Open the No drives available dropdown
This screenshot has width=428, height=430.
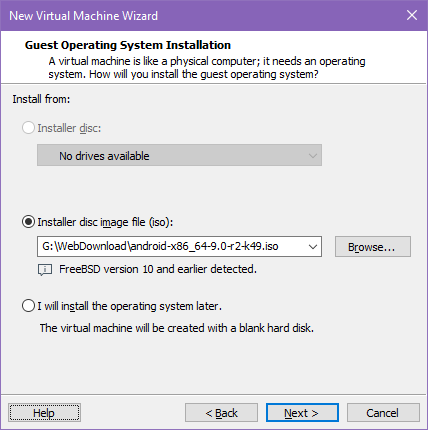179,155
